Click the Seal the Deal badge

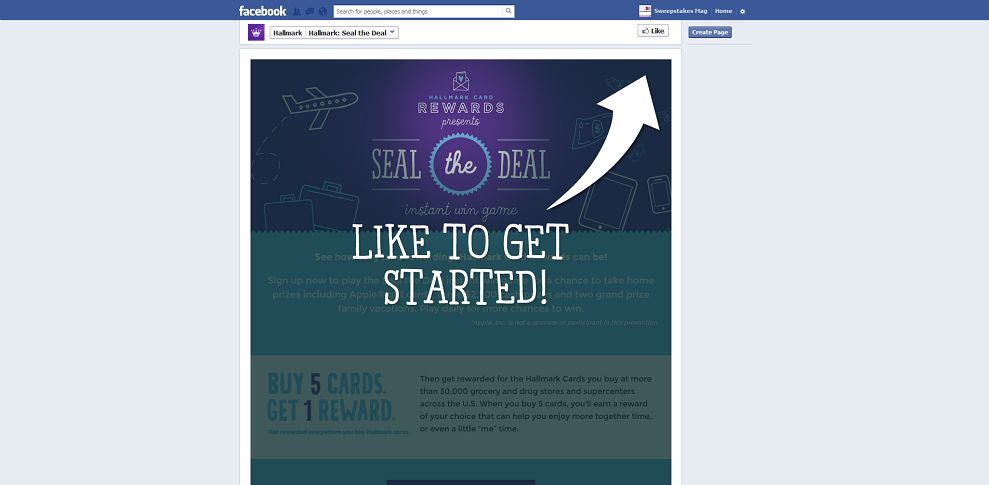(x=460, y=164)
